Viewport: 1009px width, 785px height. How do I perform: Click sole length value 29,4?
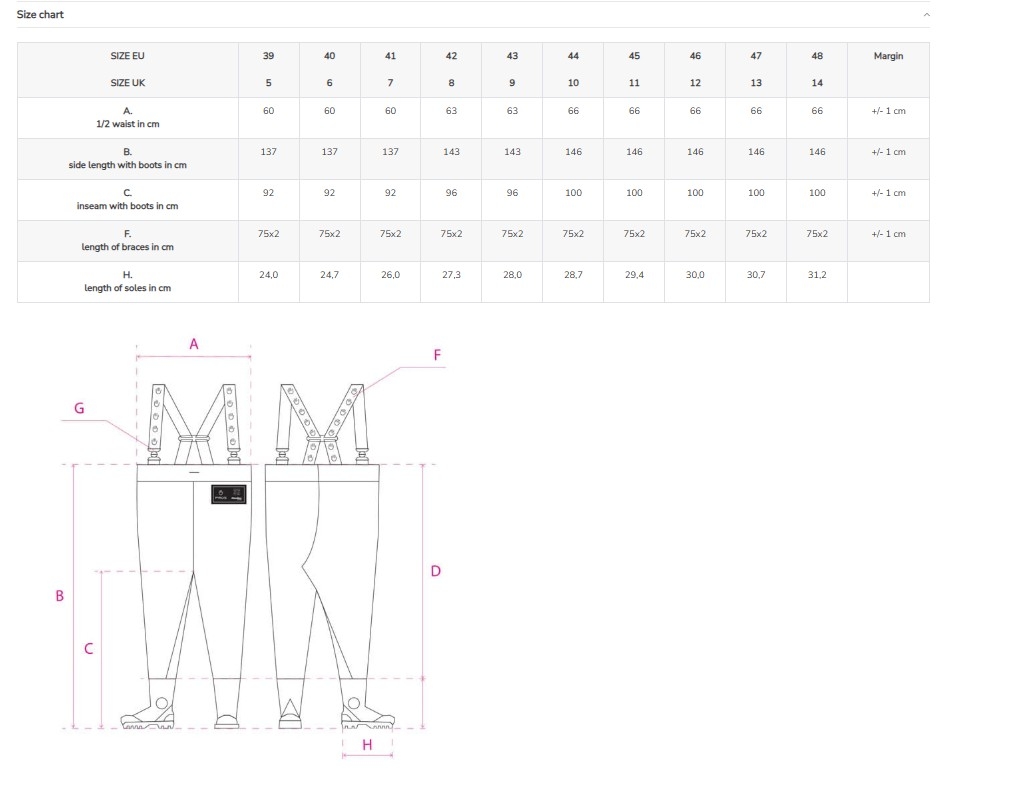coord(634,275)
